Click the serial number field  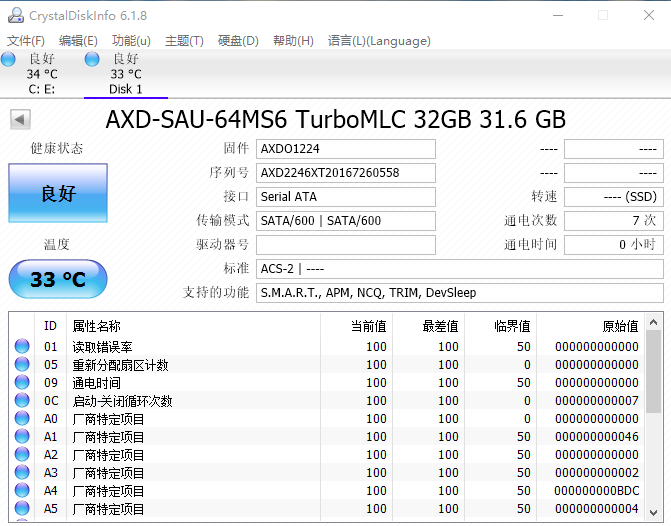tap(346, 173)
